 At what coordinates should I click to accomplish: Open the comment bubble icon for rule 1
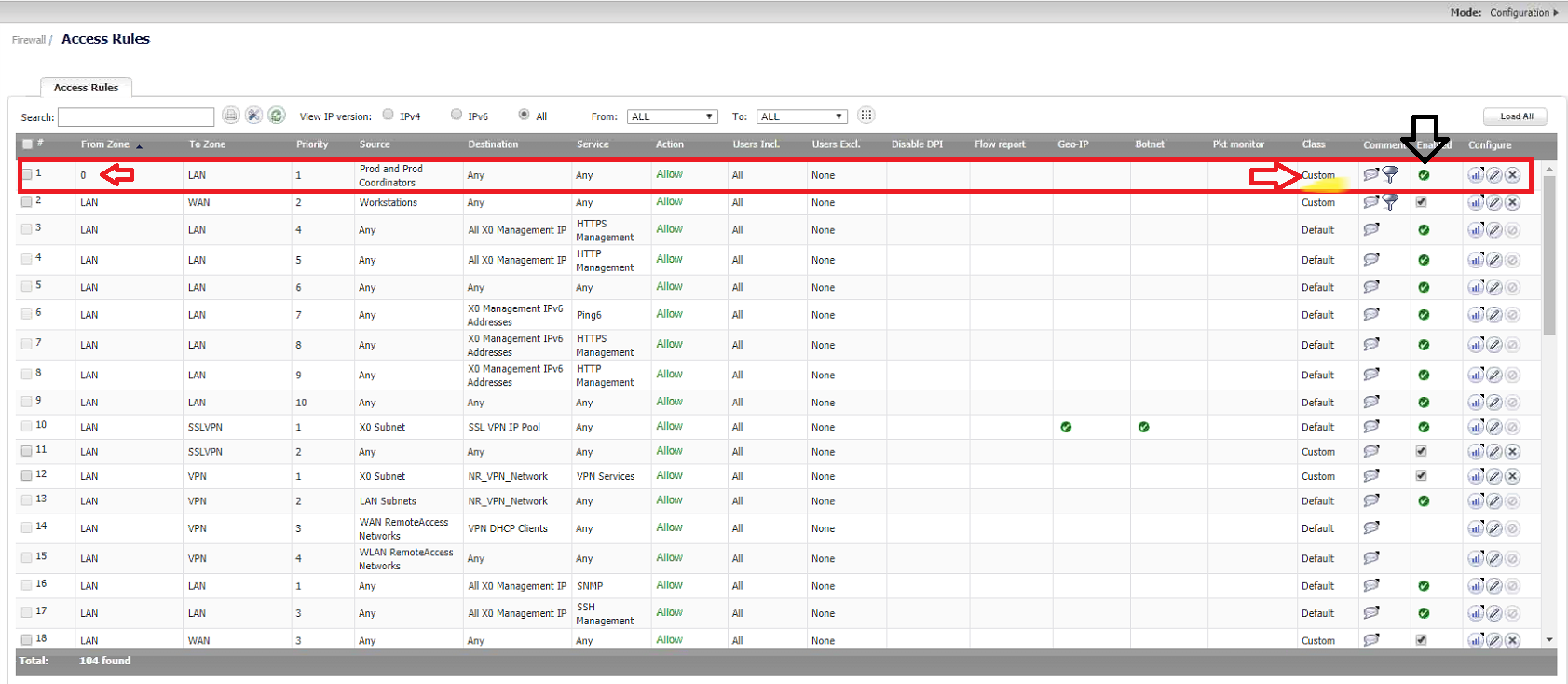(1371, 174)
